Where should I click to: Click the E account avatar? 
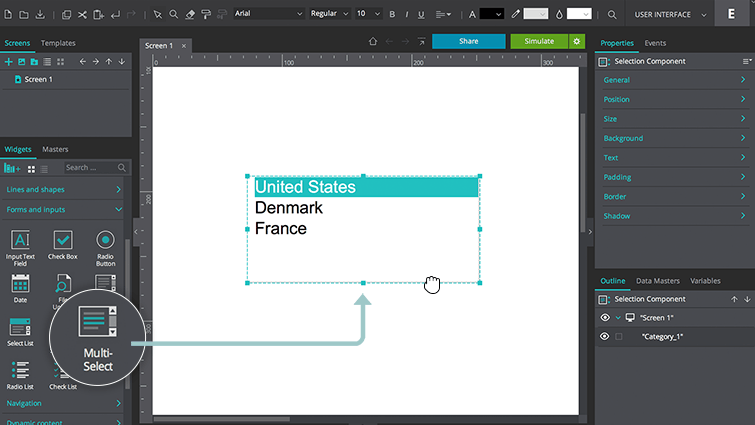(x=731, y=13)
